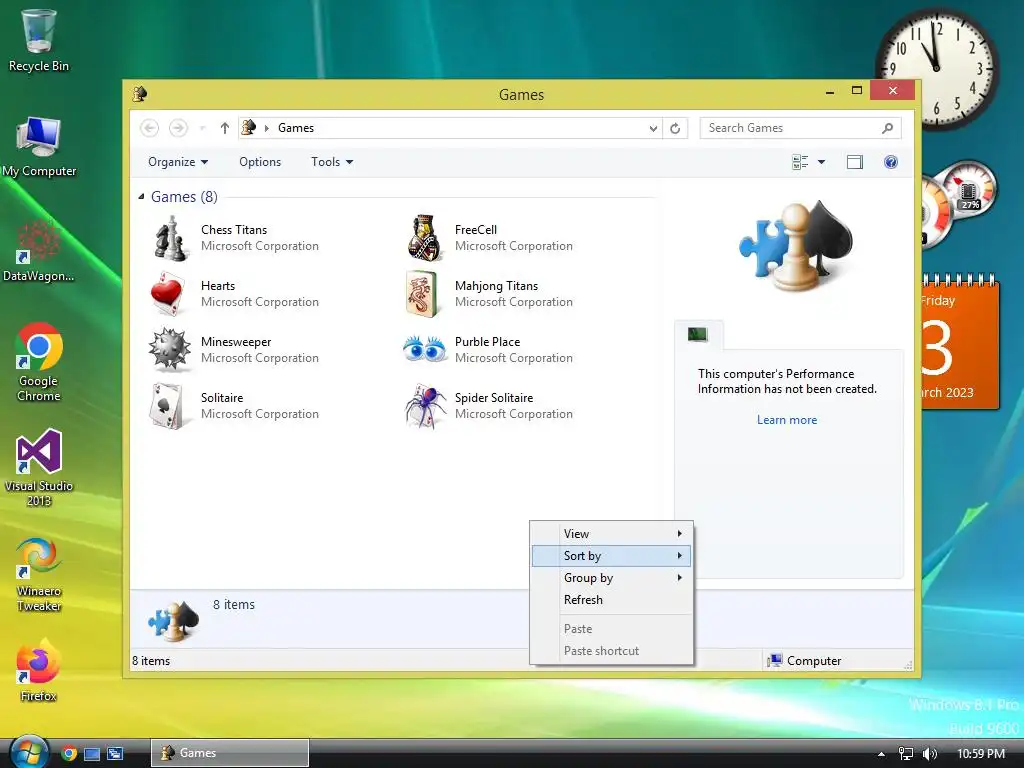
Task: Click the Search Games input field
Action: pos(800,128)
